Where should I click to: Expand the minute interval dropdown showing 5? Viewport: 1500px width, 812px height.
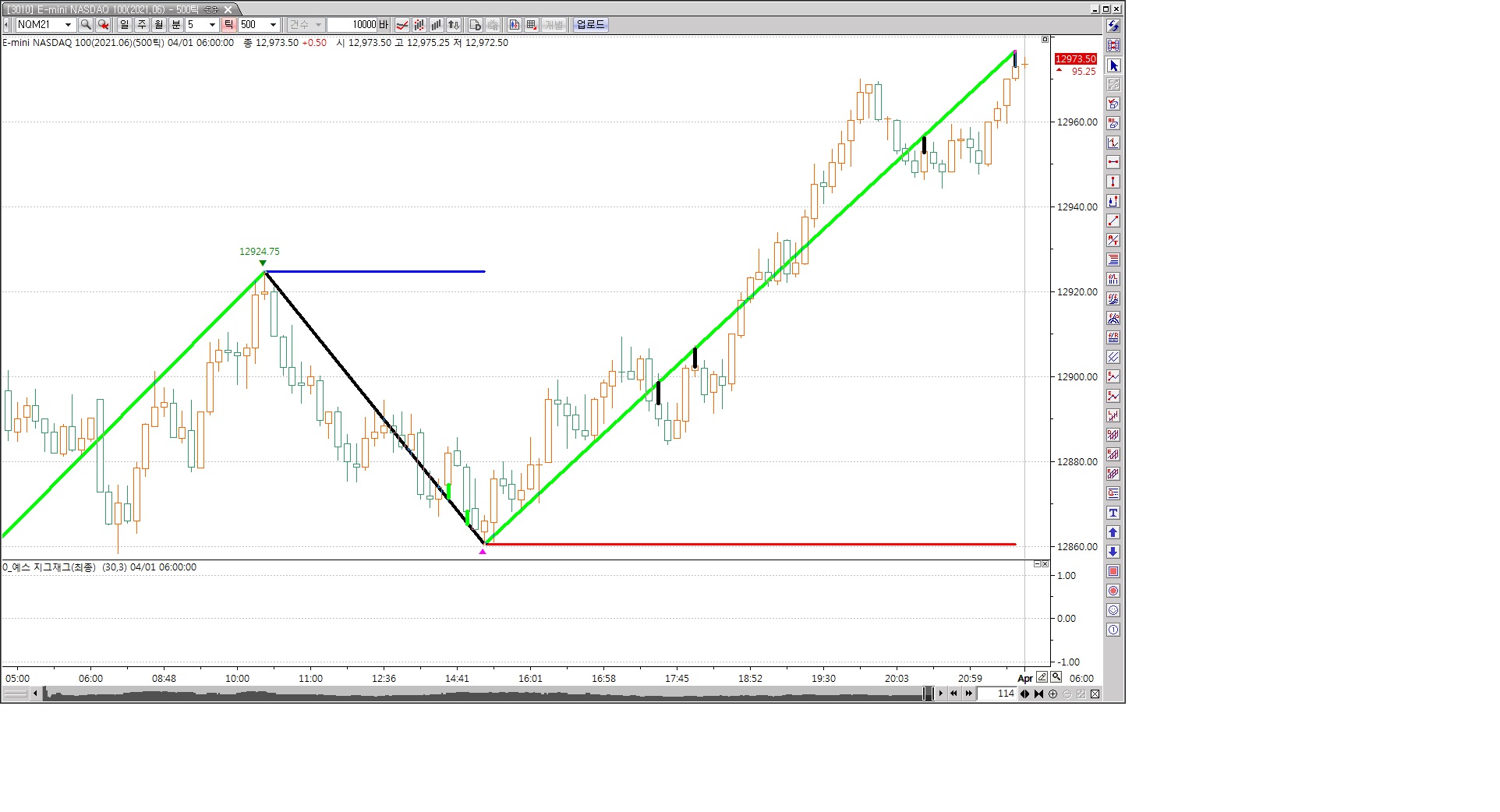[x=212, y=25]
